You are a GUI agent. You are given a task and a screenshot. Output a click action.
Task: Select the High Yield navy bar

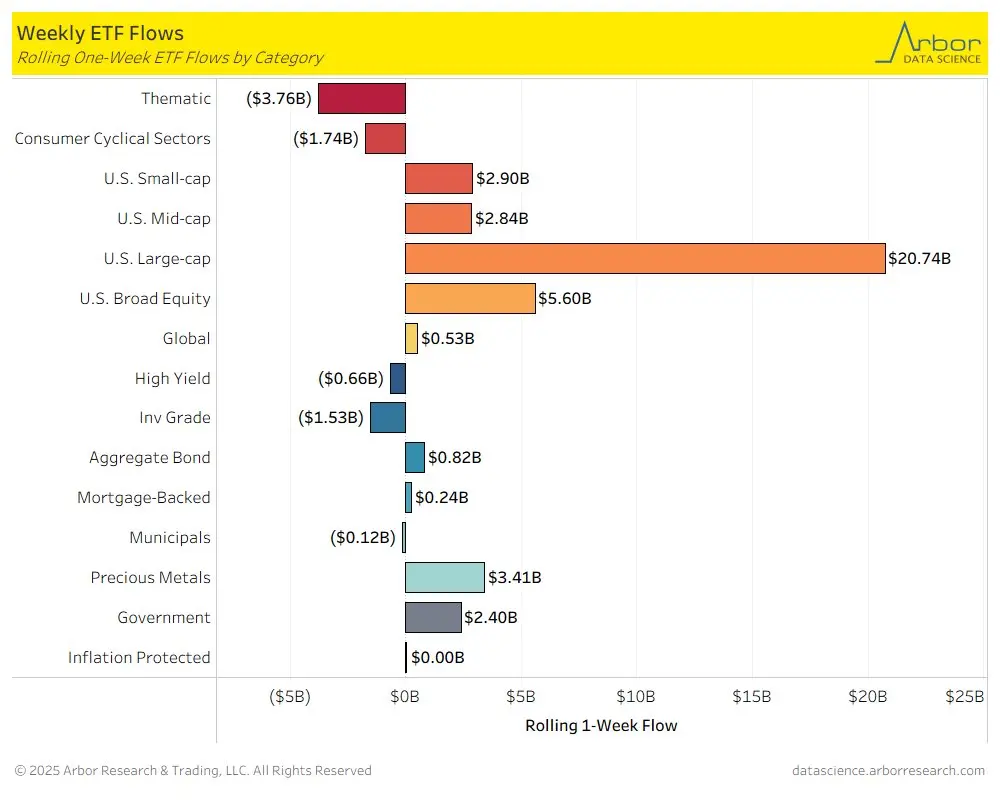pos(398,378)
